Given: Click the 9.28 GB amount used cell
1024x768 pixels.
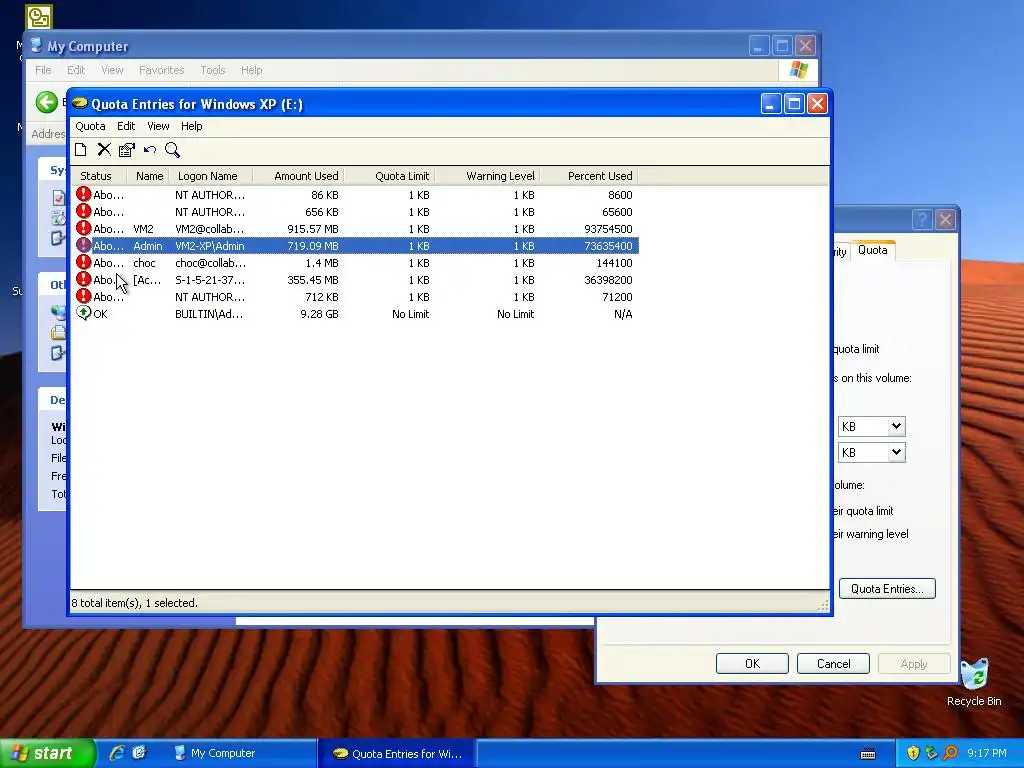Looking at the screenshot, I should click(319, 313).
